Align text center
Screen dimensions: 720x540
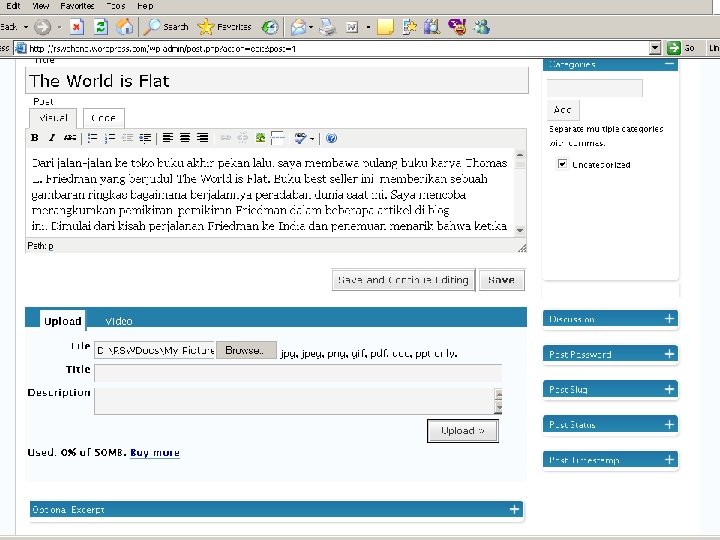[185, 138]
